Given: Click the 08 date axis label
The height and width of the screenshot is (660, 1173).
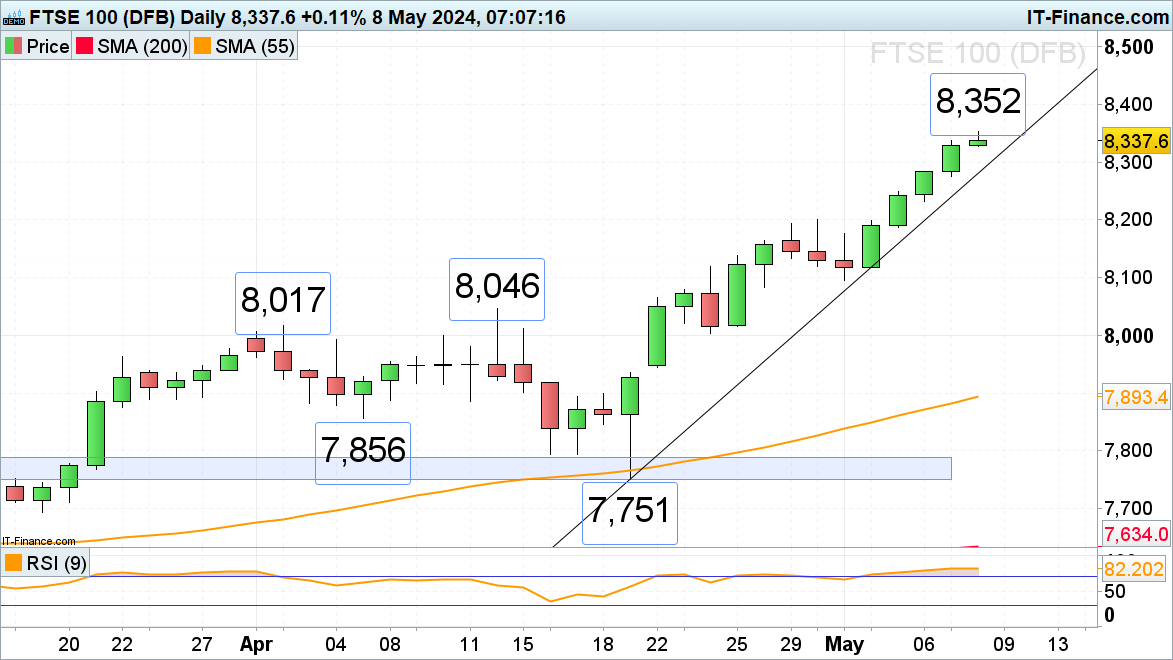Looking at the screenshot, I should (390, 644).
